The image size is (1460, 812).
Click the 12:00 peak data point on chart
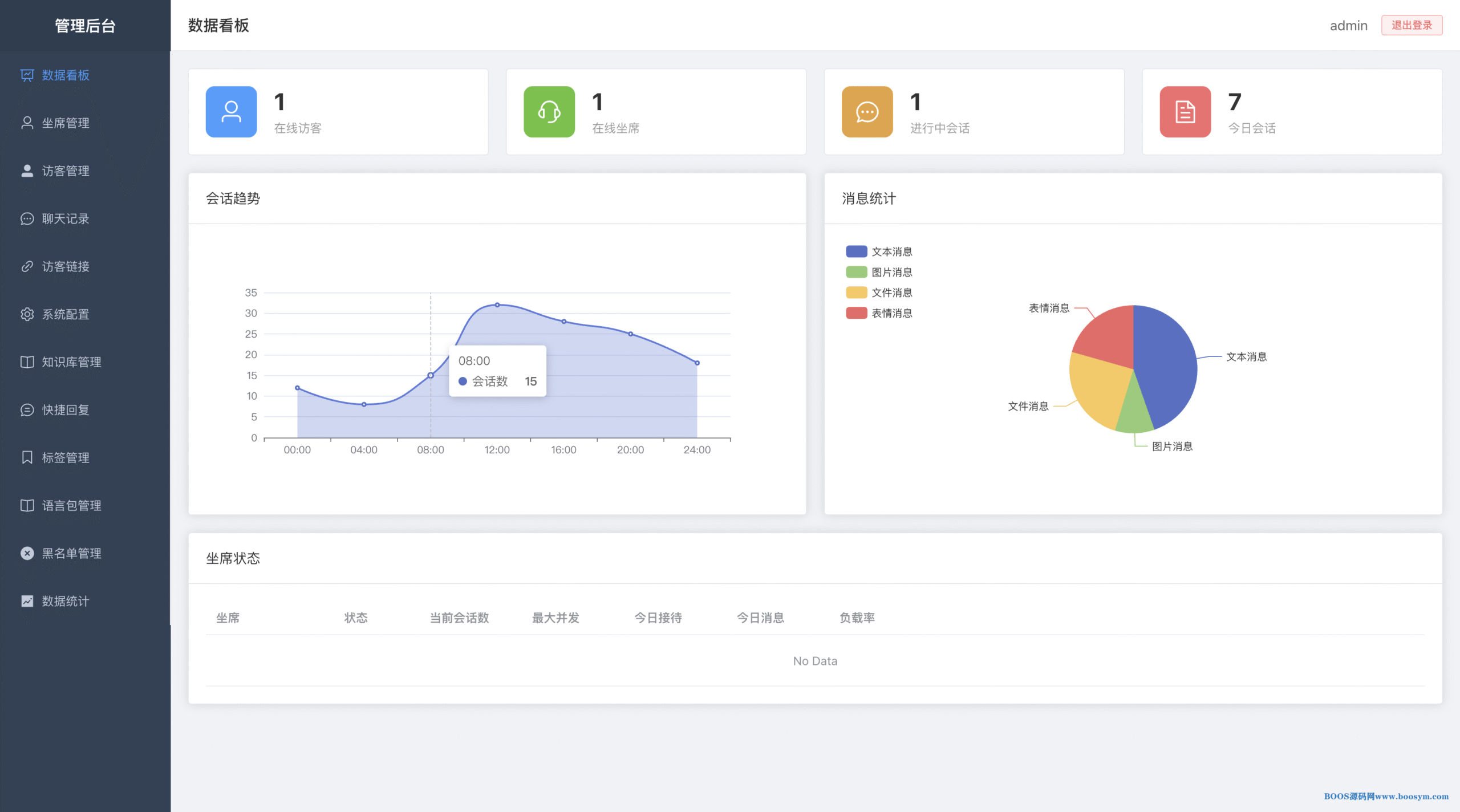click(x=497, y=305)
